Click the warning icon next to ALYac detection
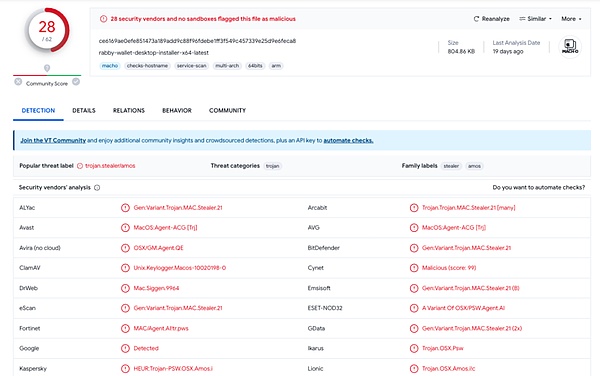Viewport: 600px width, 376px height. tap(125, 208)
